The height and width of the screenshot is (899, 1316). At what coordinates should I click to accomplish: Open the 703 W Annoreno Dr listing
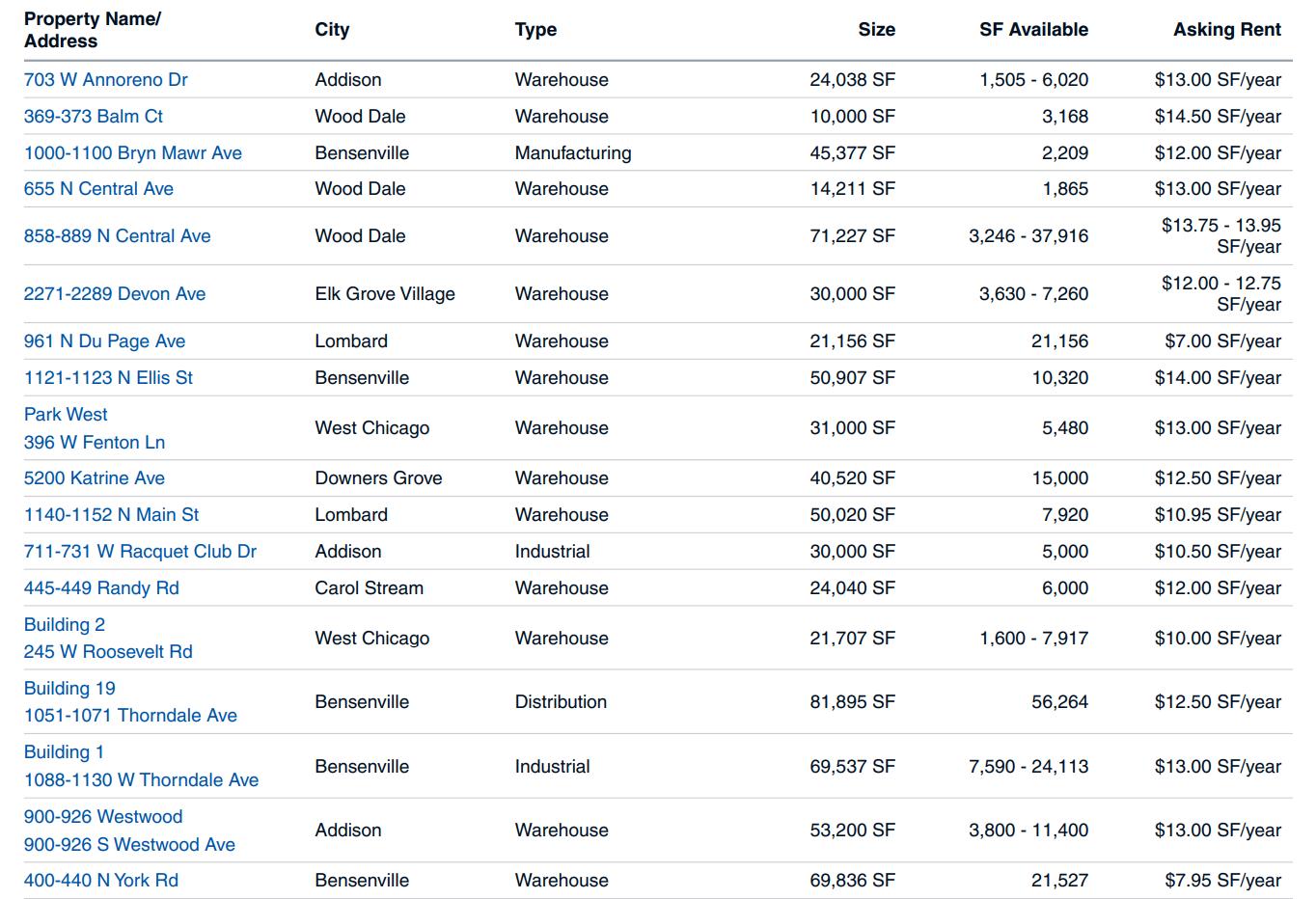tap(106, 80)
